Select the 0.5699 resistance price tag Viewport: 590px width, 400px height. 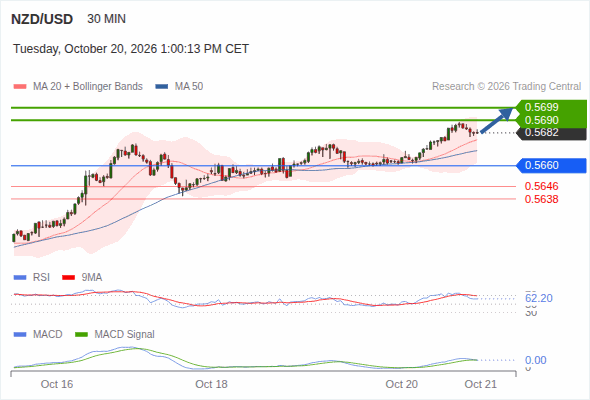[x=551, y=107]
